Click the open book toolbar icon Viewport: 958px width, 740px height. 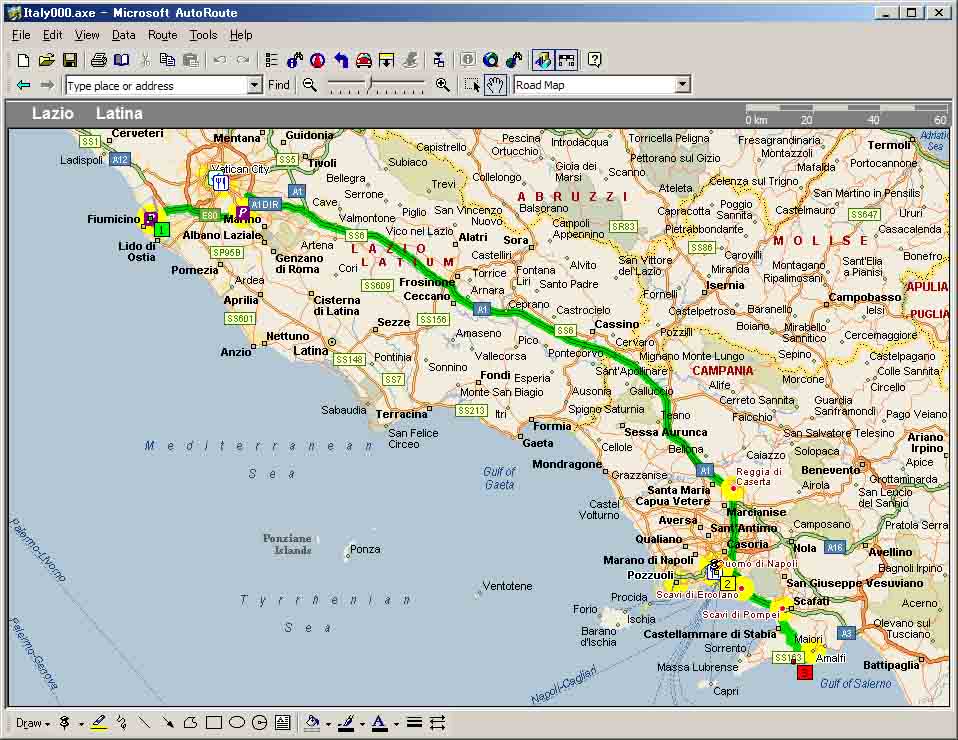coord(122,60)
